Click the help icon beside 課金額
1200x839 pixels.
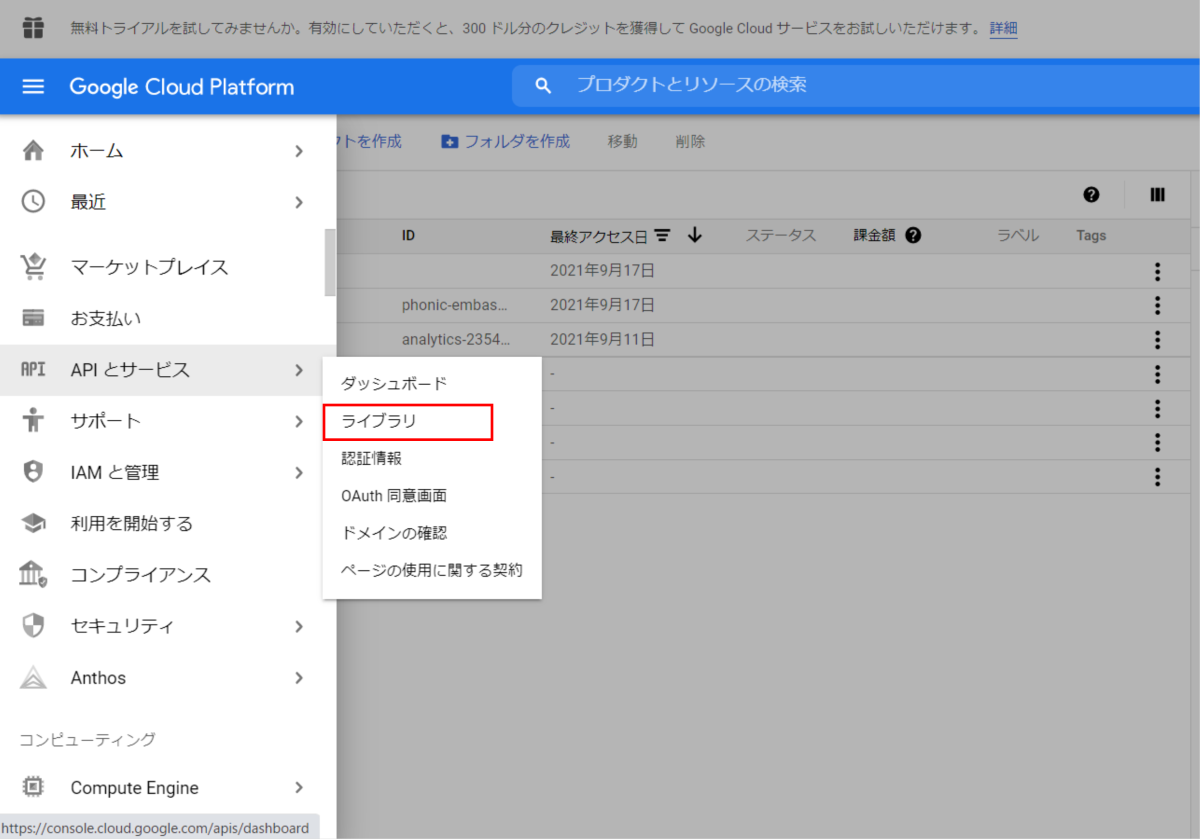tap(912, 236)
